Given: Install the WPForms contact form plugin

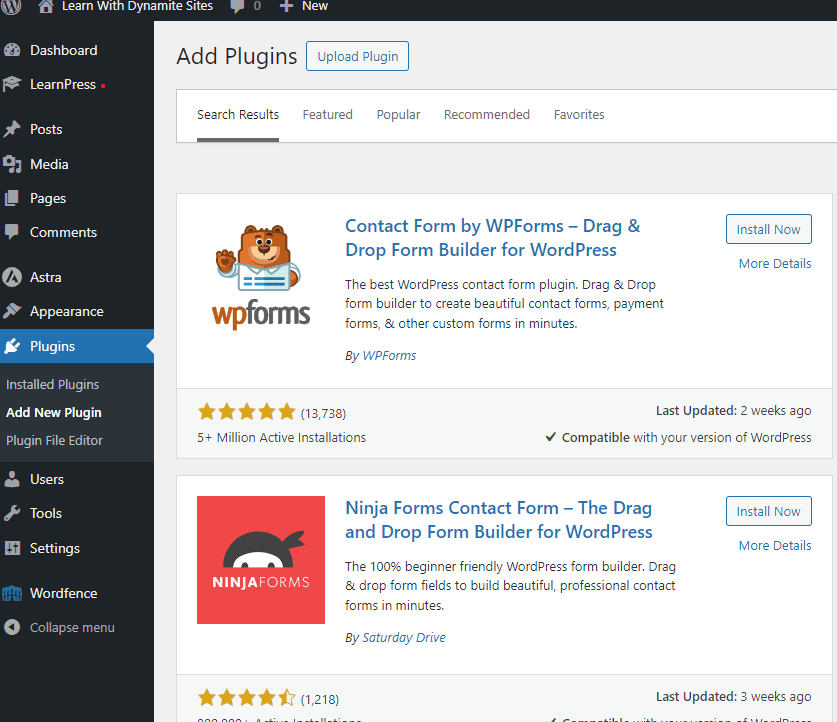Looking at the screenshot, I should click(x=768, y=230).
